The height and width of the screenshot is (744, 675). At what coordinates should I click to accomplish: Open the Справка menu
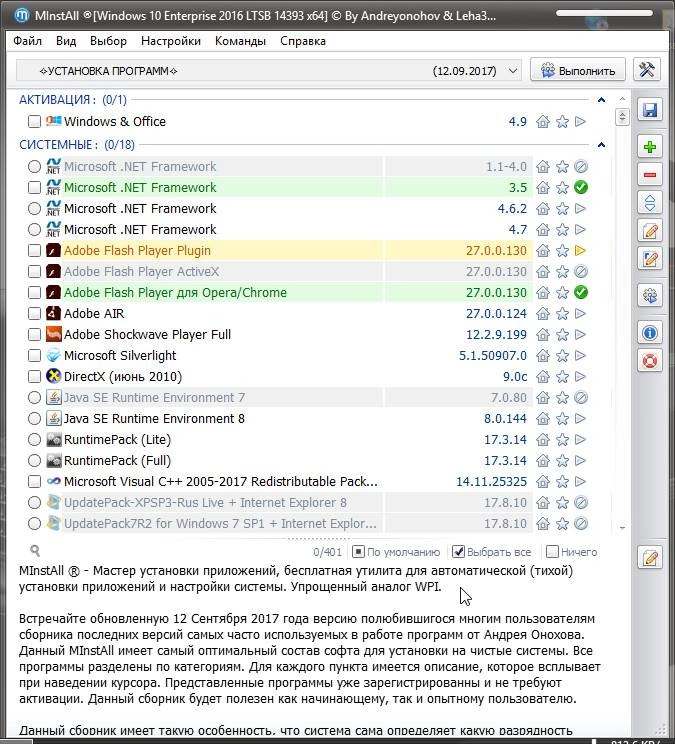click(303, 41)
